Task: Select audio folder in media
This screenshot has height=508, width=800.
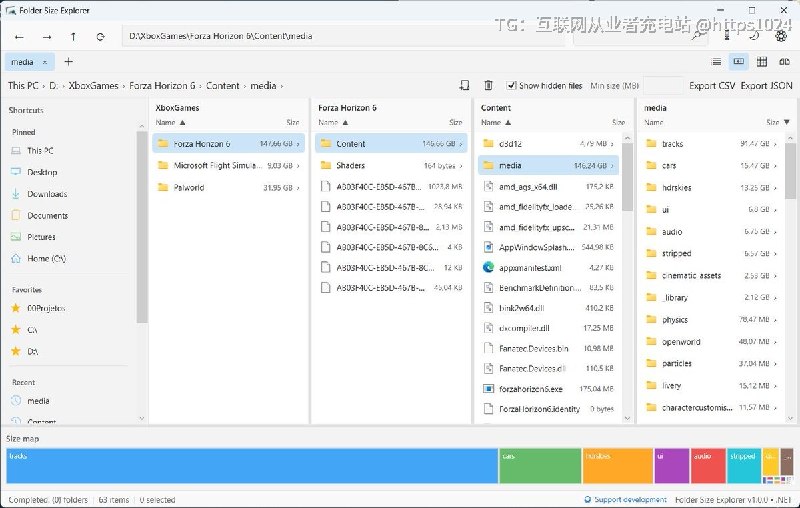Action: pyautogui.click(x=712, y=232)
